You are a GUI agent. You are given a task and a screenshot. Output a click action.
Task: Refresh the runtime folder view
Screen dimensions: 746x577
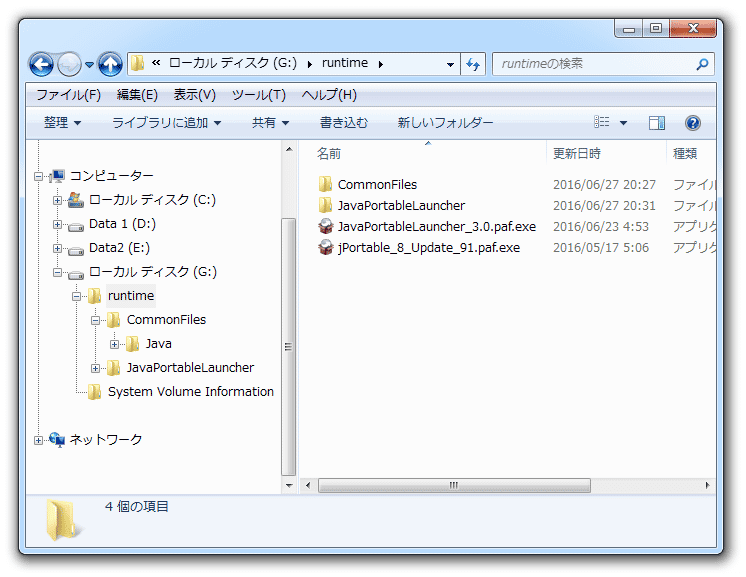473,64
